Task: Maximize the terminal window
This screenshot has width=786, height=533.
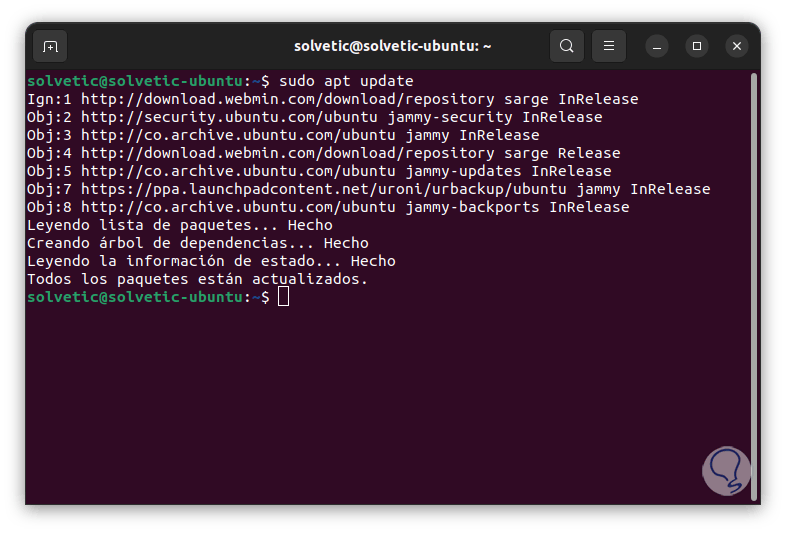Action: point(697,46)
